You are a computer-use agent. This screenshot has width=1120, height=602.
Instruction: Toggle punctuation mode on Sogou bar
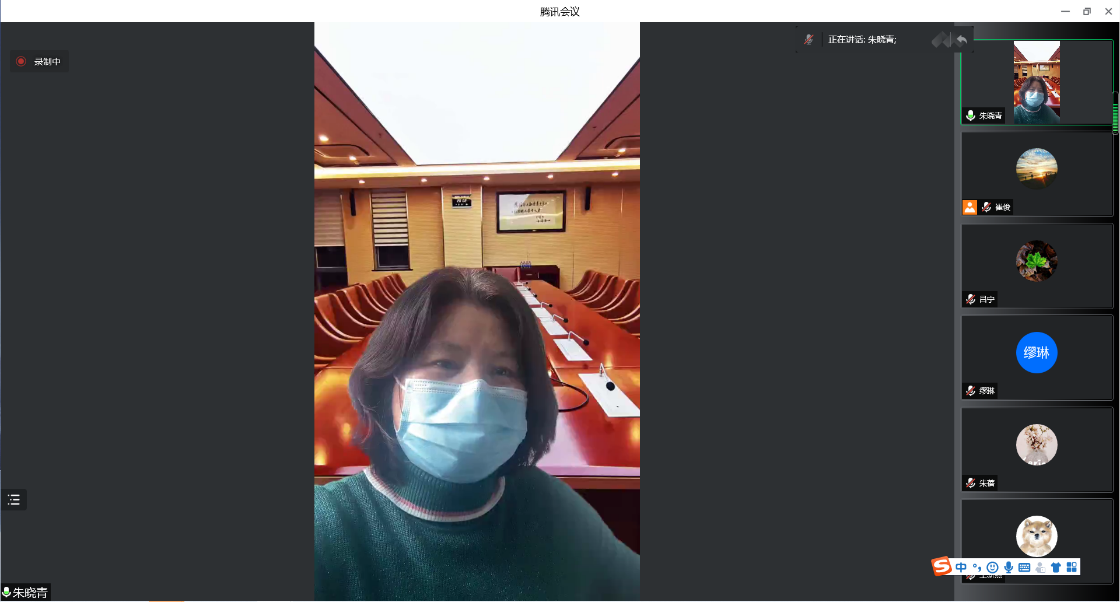[x=977, y=567]
